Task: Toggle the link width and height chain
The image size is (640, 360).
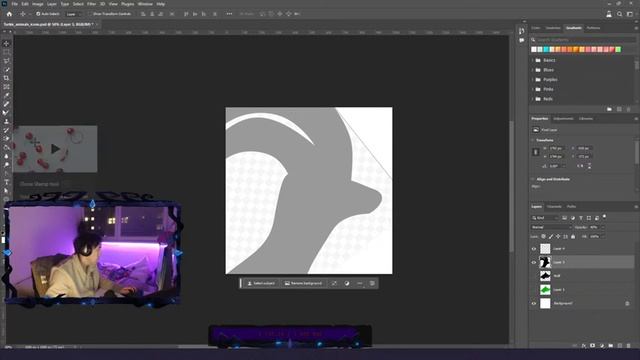Action: (x=536, y=152)
